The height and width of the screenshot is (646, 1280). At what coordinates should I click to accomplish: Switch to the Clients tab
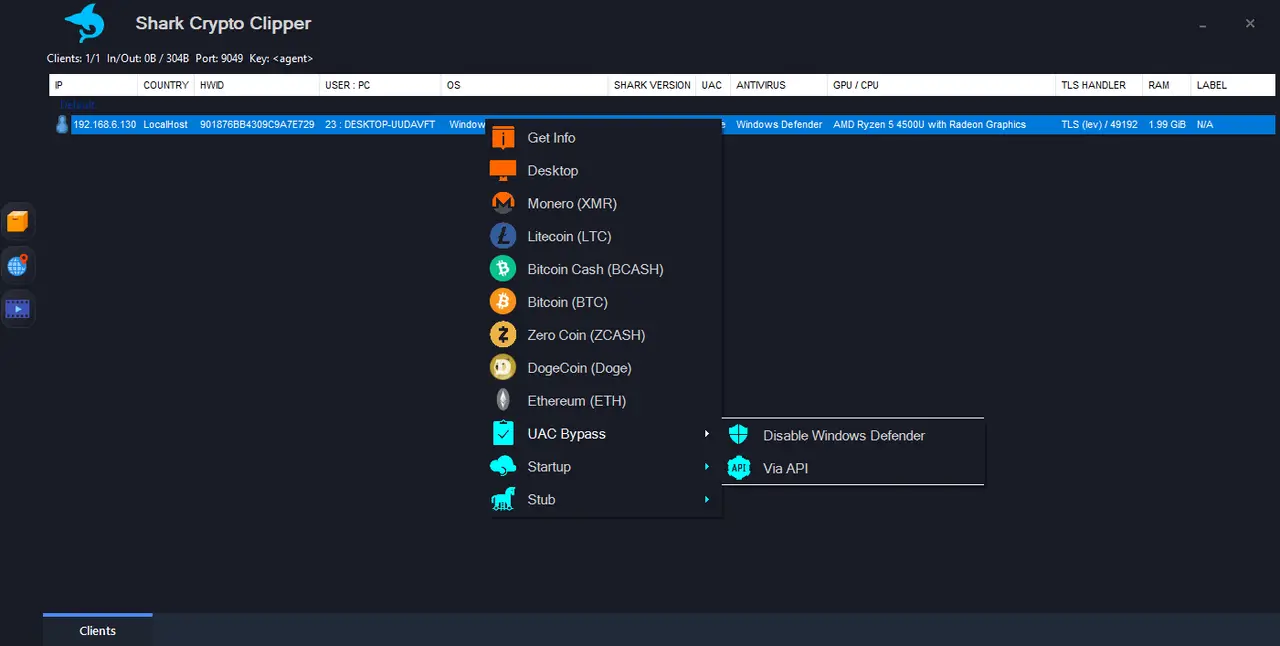(x=97, y=631)
